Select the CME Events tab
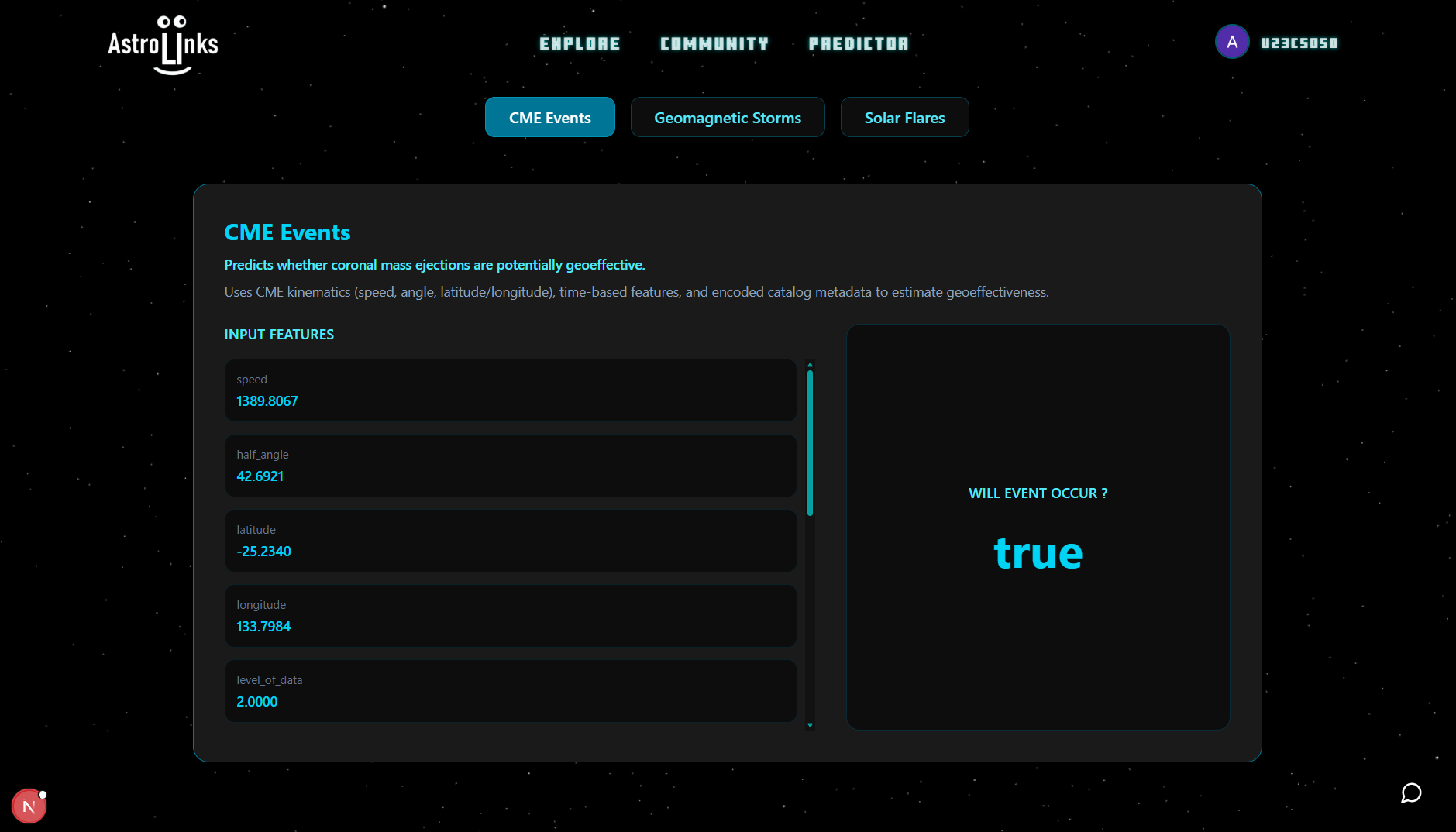Image resolution: width=1456 pixels, height=832 pixels. point(550,118)
